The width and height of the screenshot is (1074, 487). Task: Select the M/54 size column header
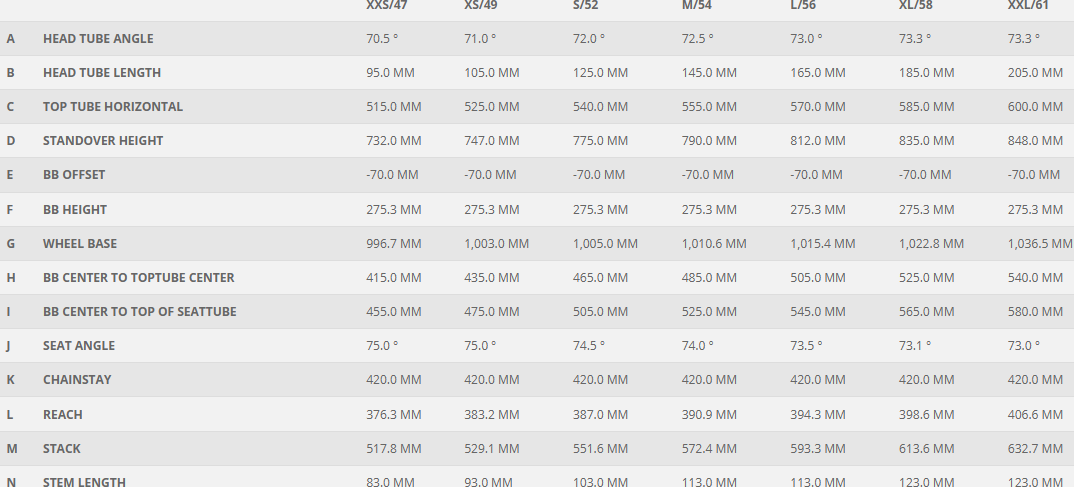tap(698, 5)
